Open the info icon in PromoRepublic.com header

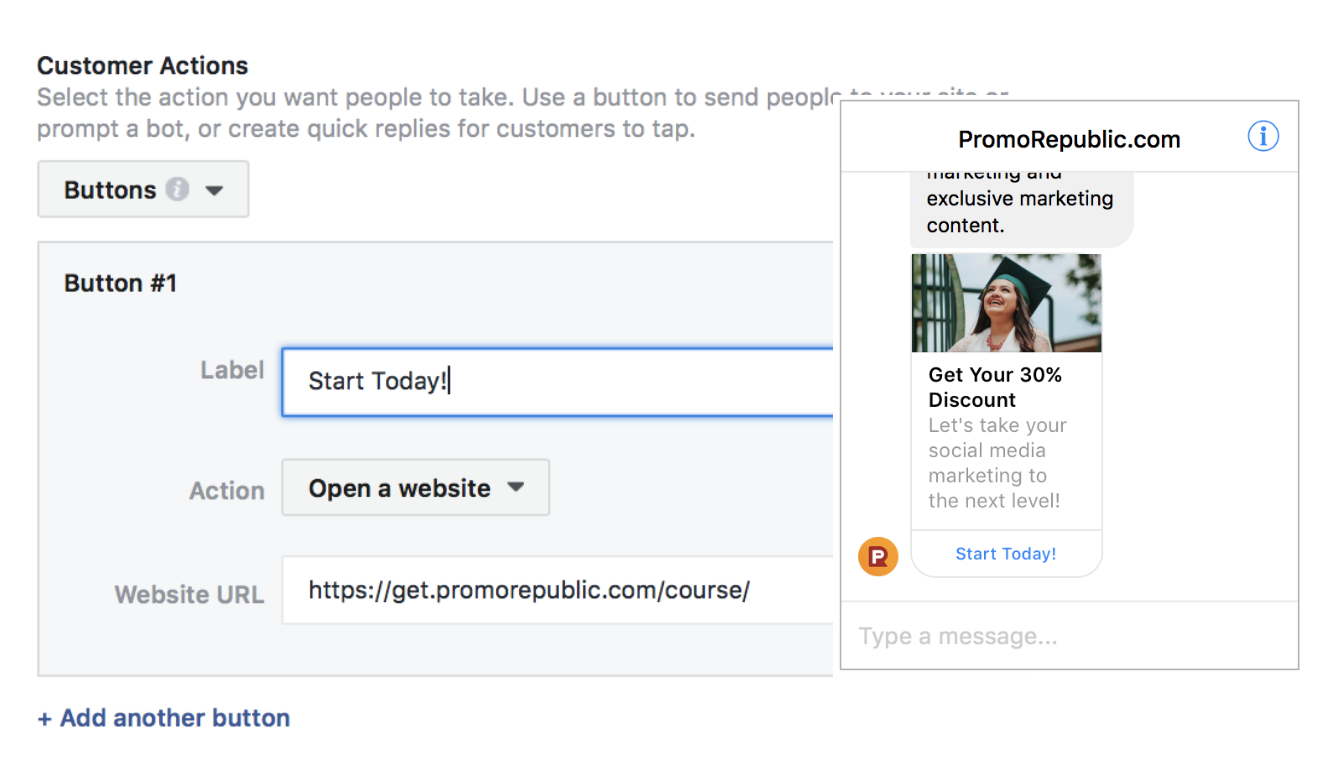coord(1263,136)
